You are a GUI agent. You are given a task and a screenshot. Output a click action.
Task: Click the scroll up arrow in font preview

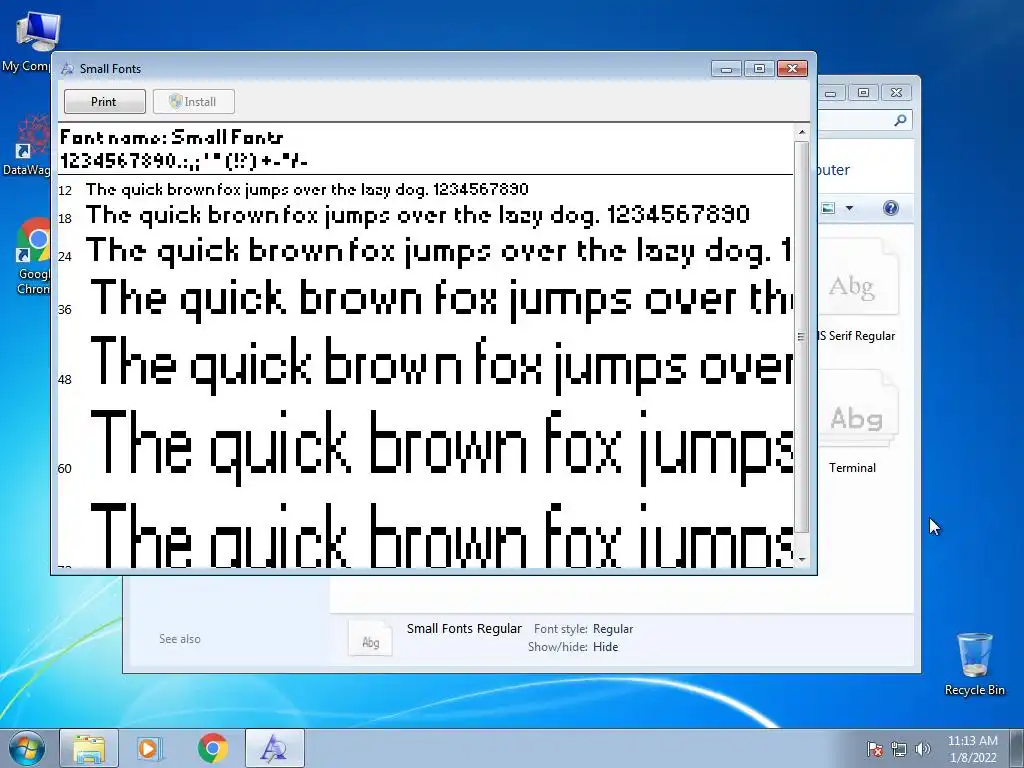[x=802, y=132]
